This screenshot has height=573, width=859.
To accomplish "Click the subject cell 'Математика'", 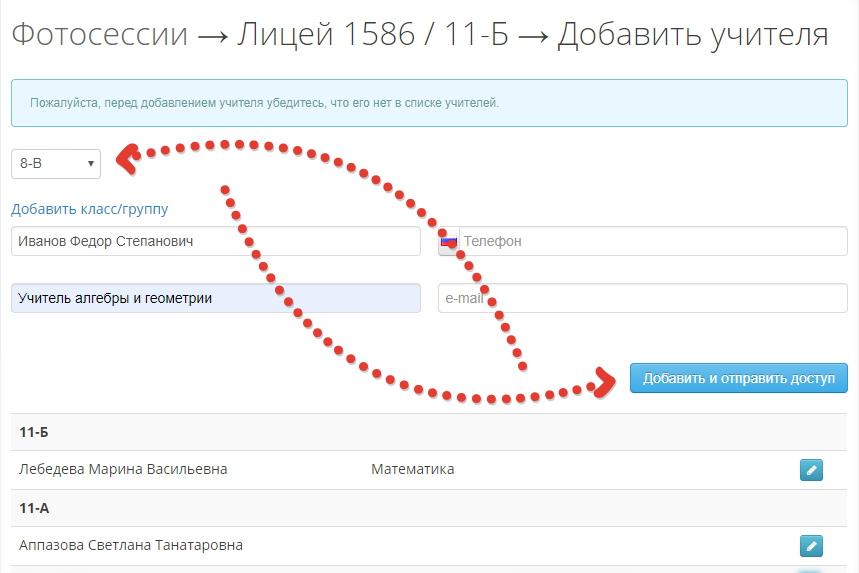I will 413,469.
